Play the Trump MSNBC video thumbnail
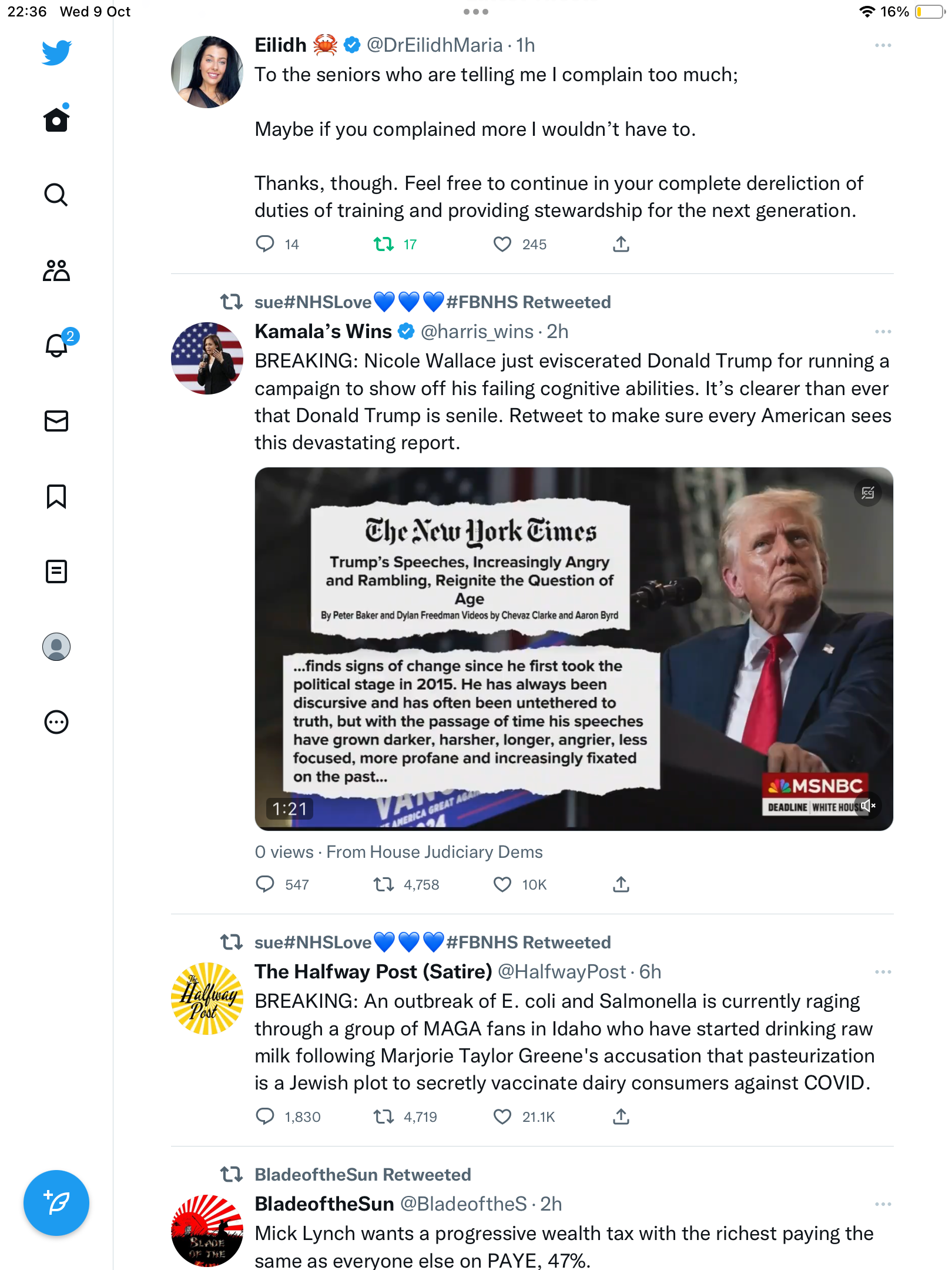 coord(574,649)
